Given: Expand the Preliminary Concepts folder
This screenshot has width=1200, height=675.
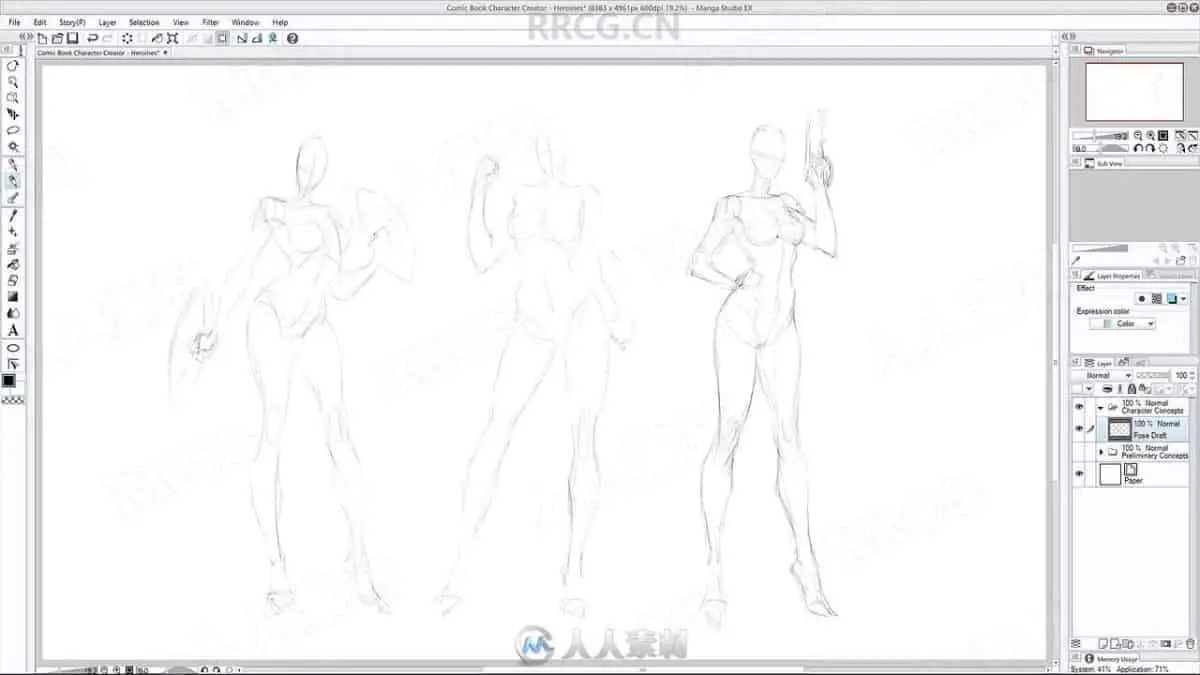Looking at the screenshot, I should click(1101, 452).
